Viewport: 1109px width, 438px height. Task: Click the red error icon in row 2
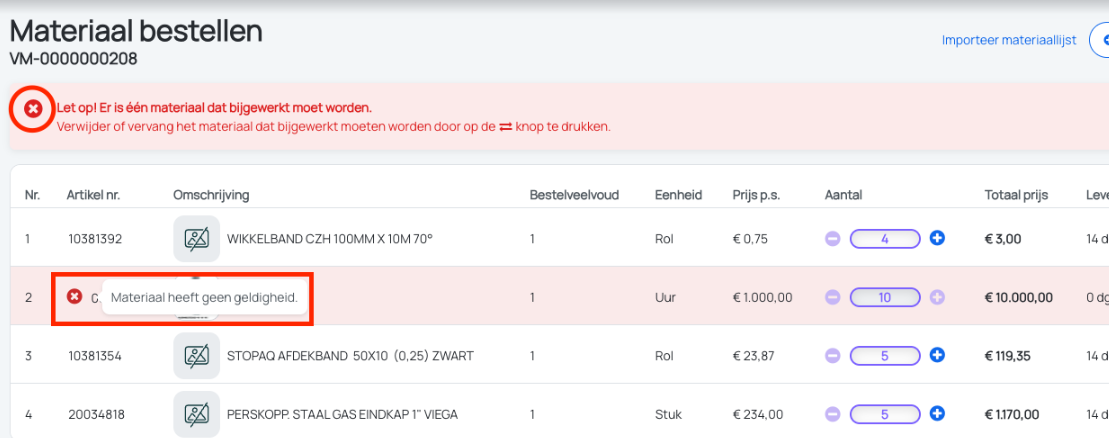pyautogui.click(x=74, y=296)
